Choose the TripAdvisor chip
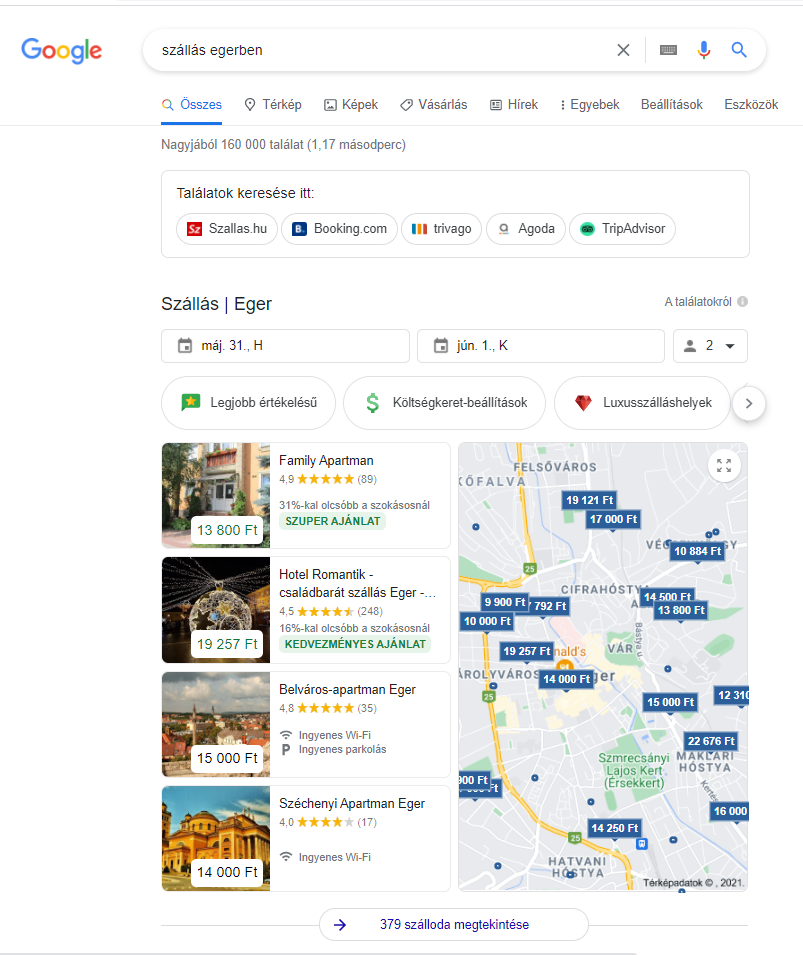The width and height of the screenshot is (803, 955). pyautogui.click(x=622, y=229)
